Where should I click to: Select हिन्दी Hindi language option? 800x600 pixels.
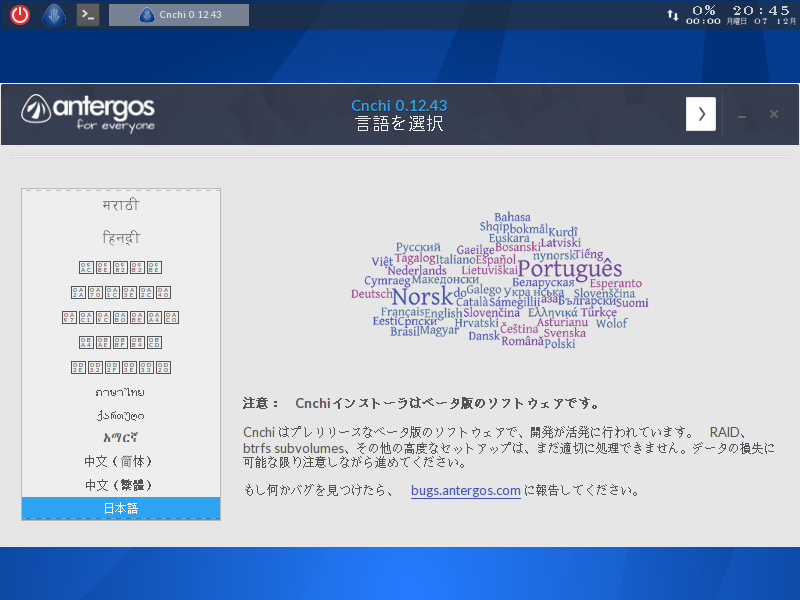(x=120, y=237)
